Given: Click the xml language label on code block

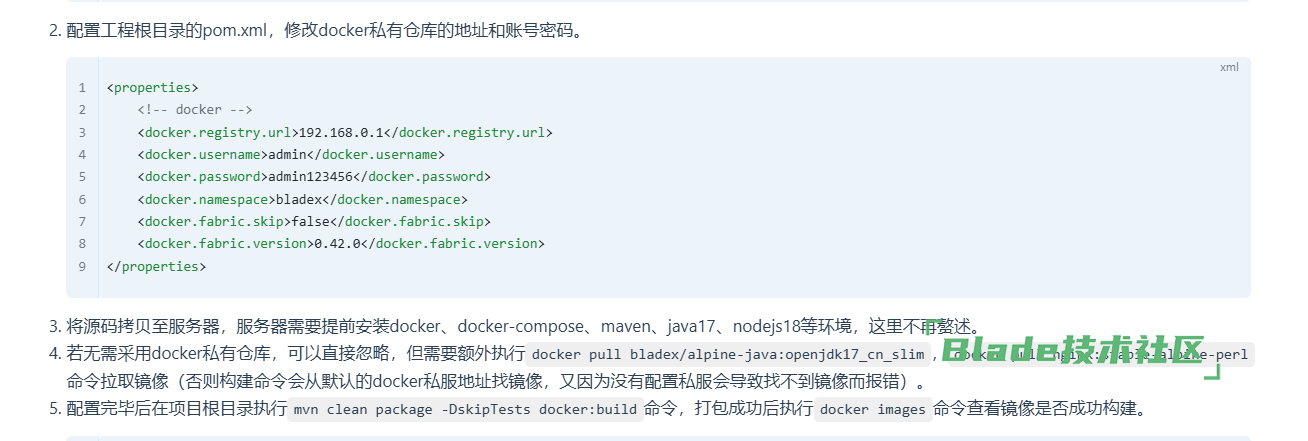Looking at the screenshot, I should [x=1228, y=67].
